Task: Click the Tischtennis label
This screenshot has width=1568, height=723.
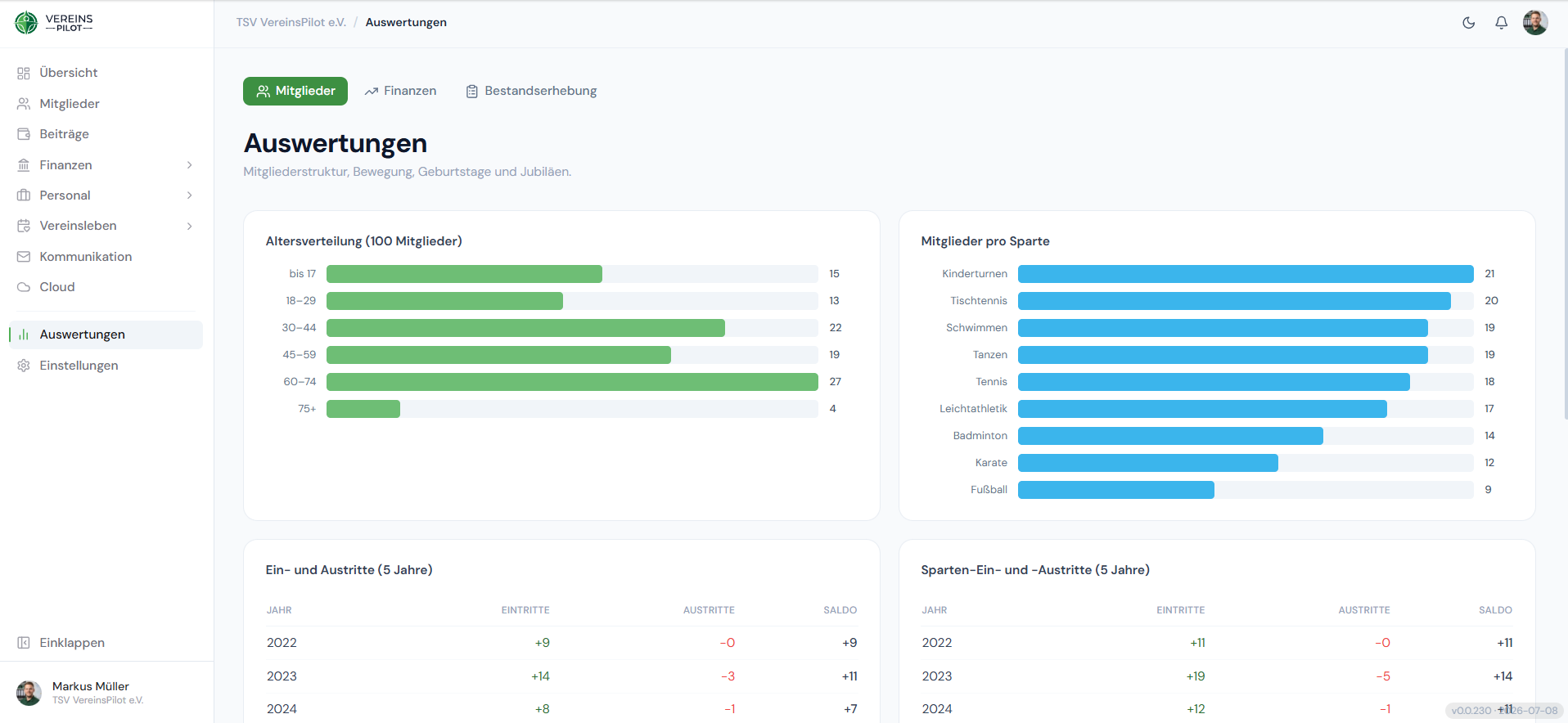Action: pyautogui.click(x=979, y=301)
